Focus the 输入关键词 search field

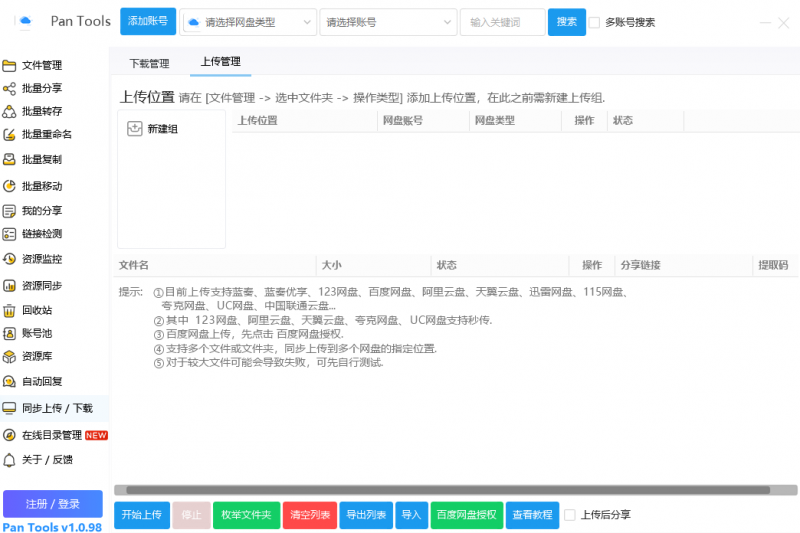pyautogui.click(x=503, y=22)
